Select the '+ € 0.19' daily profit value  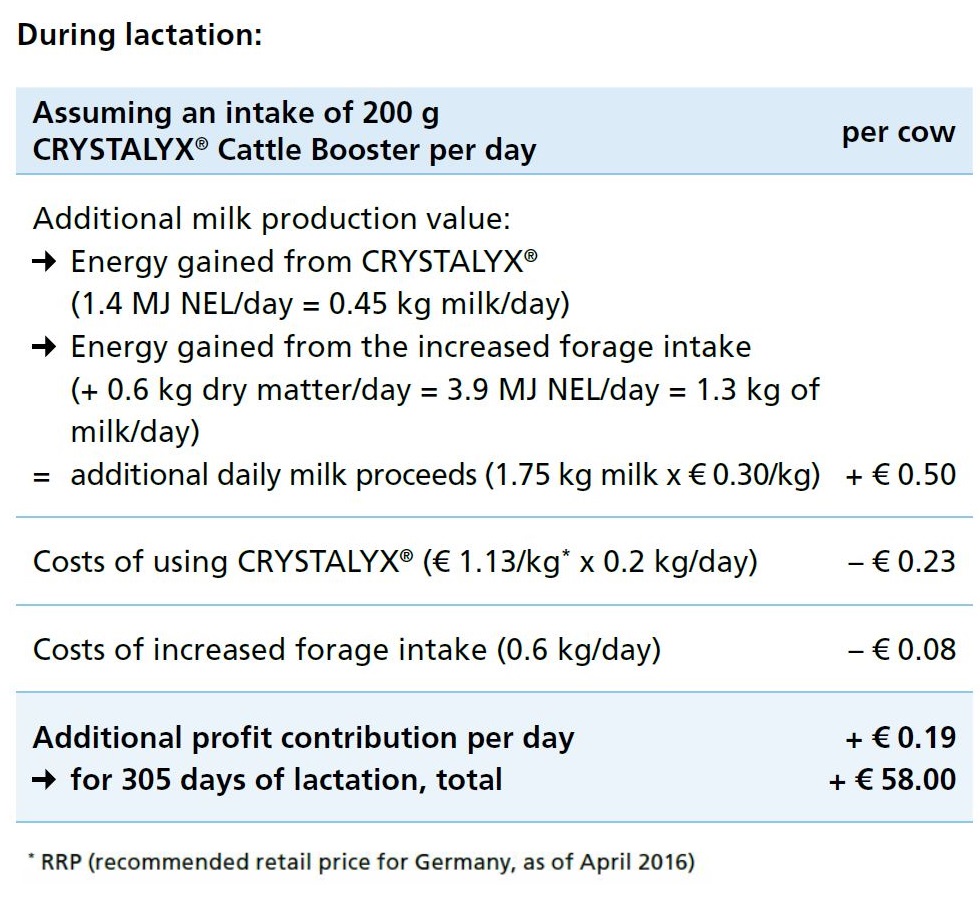[x=901, y=738]
